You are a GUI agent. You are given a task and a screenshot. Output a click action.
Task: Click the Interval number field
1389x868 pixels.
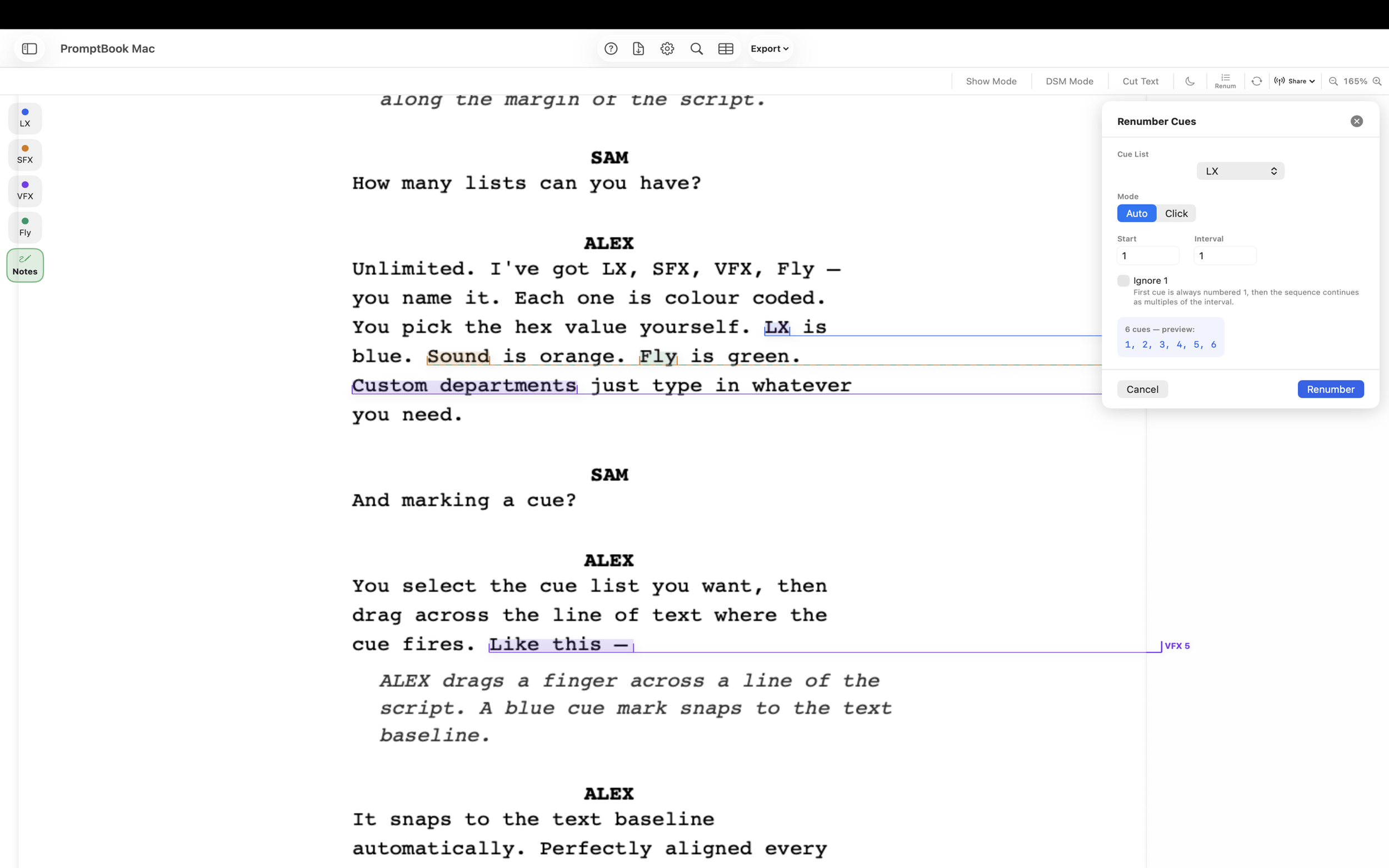point(1225,255)
